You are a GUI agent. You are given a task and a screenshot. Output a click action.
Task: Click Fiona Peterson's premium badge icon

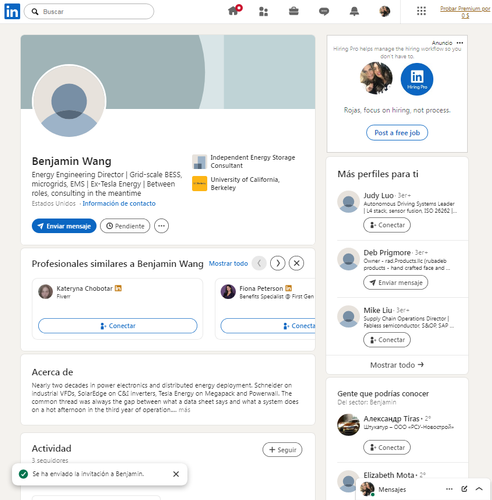289,288
